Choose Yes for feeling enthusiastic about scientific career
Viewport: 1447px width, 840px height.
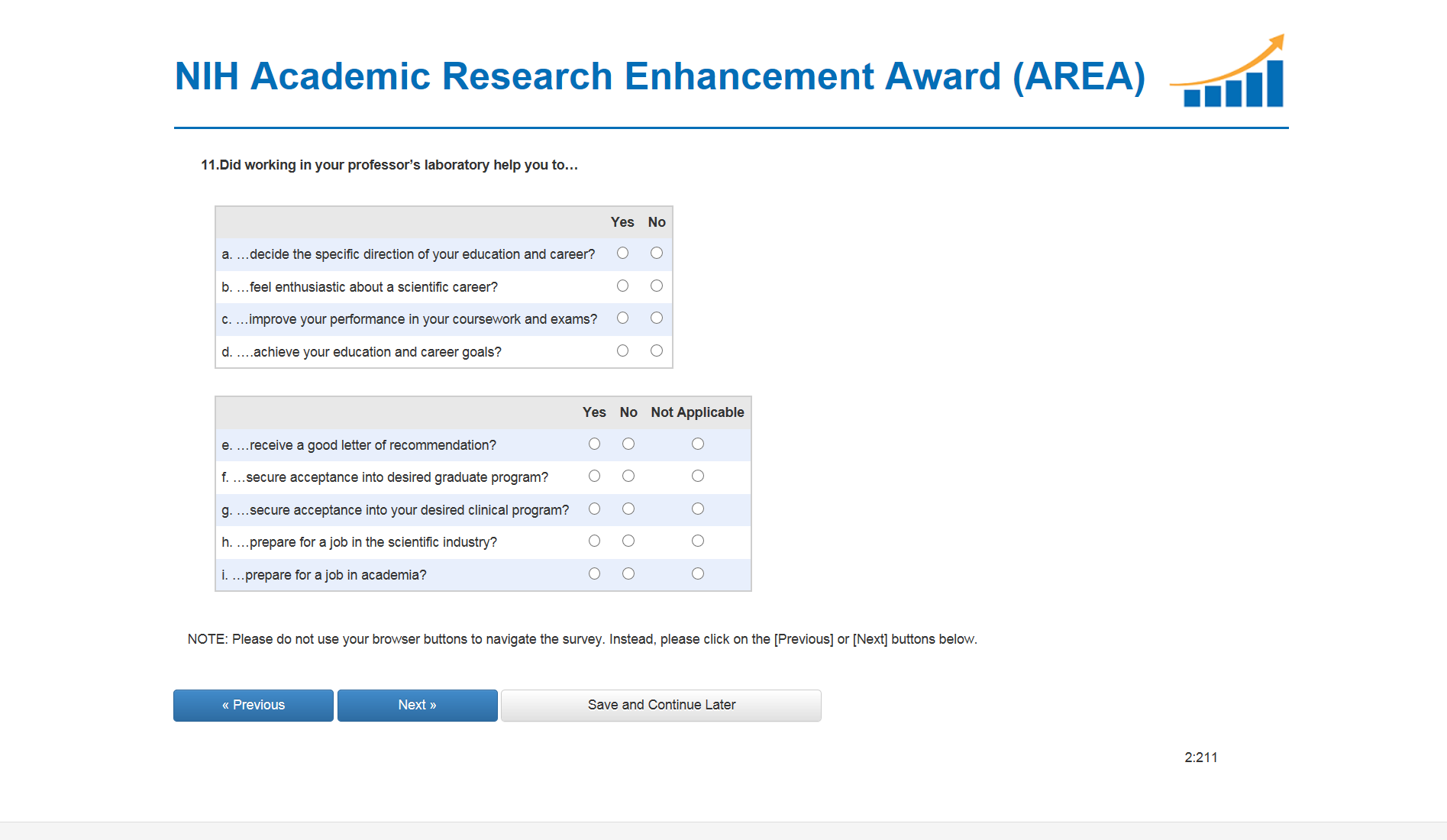coord(623,286)
